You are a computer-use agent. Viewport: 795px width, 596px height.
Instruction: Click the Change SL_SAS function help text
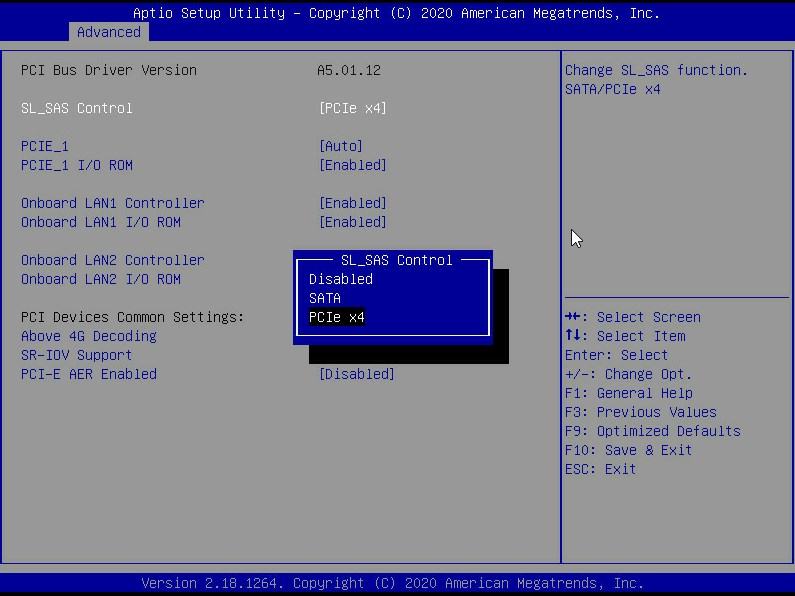pyautogui.click(x=657, y=70)
